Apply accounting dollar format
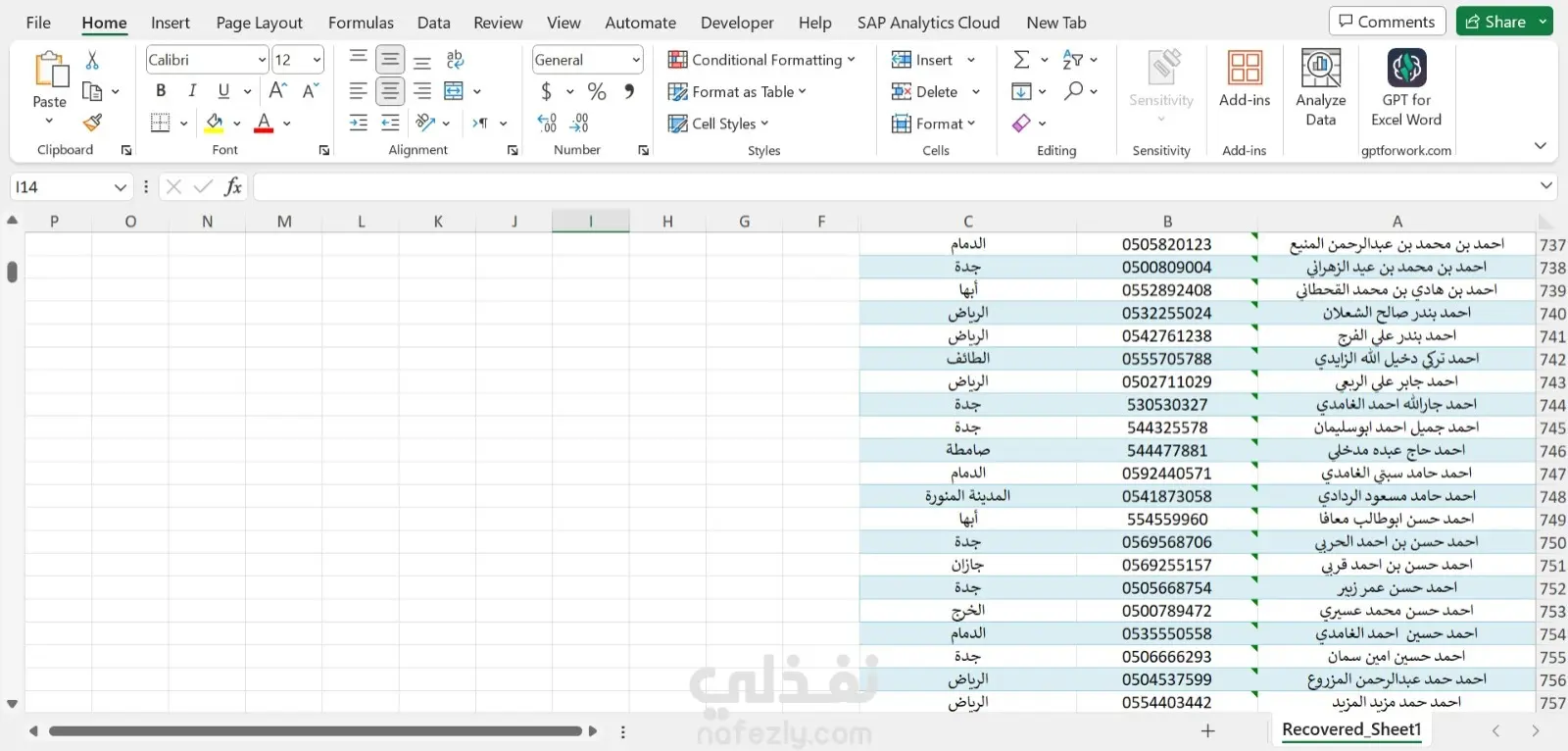Viewport: 1568px width, 751px height. tap(546, 91)
